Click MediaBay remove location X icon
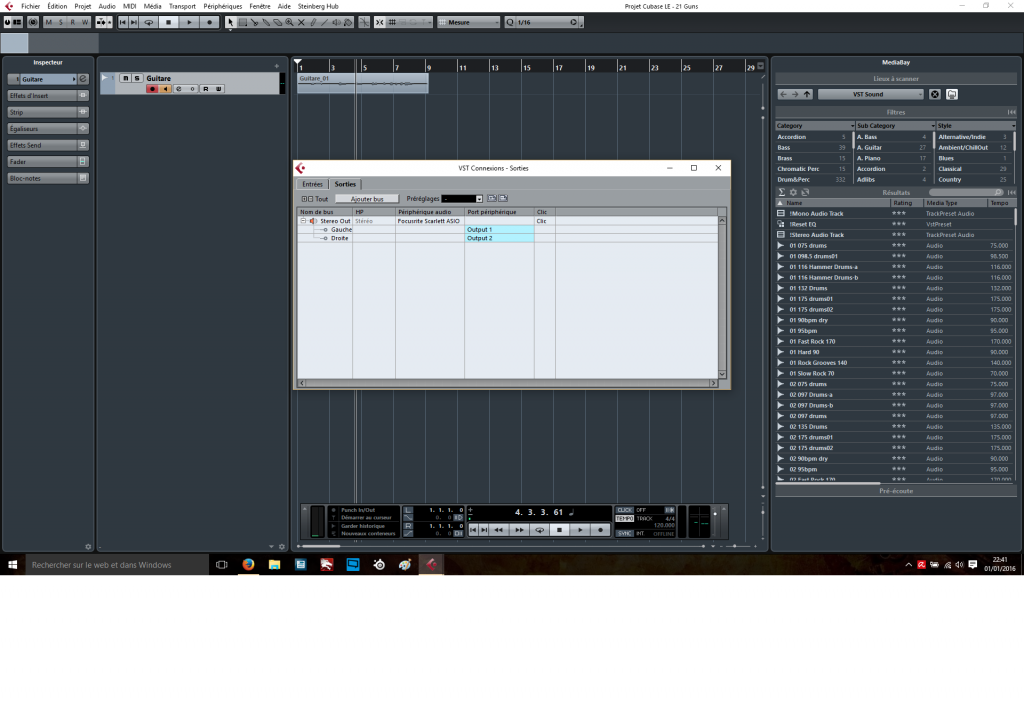The width and height of the screenshot is (1024, 702). pyautogui.click(x=935, y=94)
